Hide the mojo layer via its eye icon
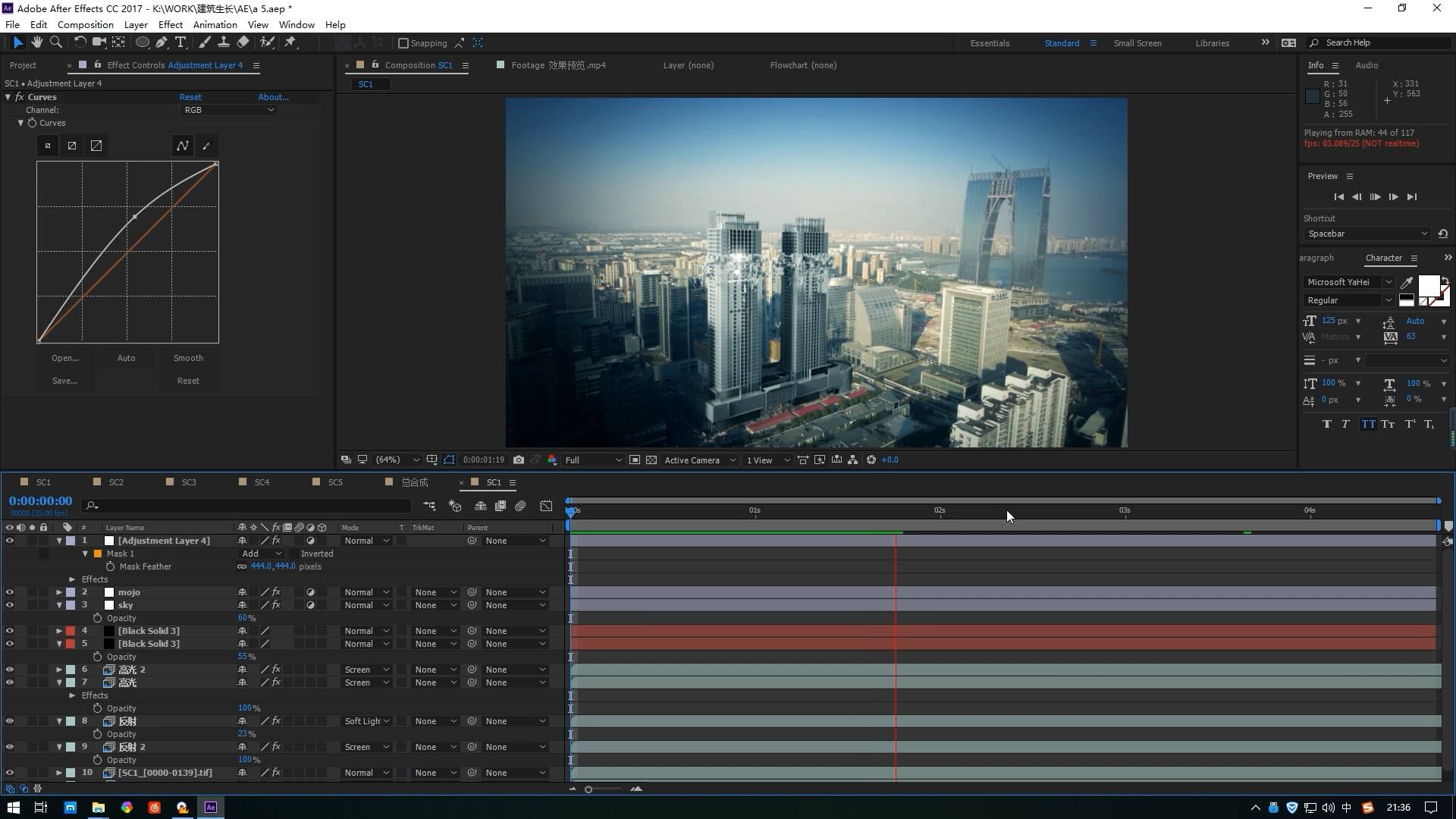Screen dimensions: 1456x819 pos(10,592)
